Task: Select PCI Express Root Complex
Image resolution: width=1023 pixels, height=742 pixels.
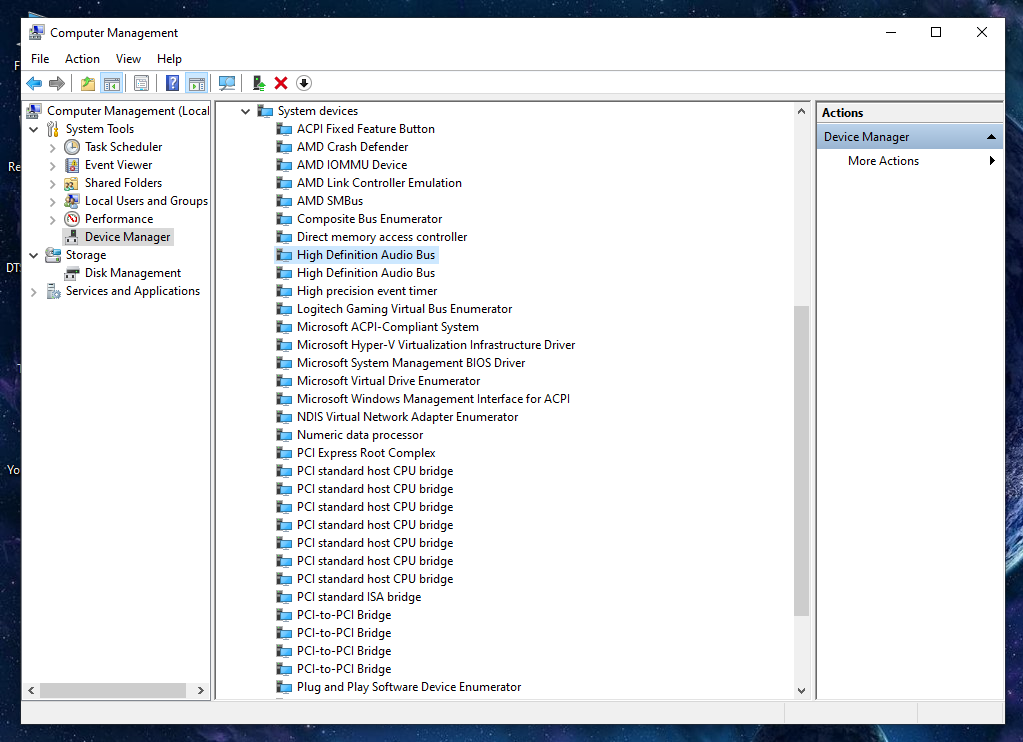Action: pyautogui.click(x=366, y=453)
